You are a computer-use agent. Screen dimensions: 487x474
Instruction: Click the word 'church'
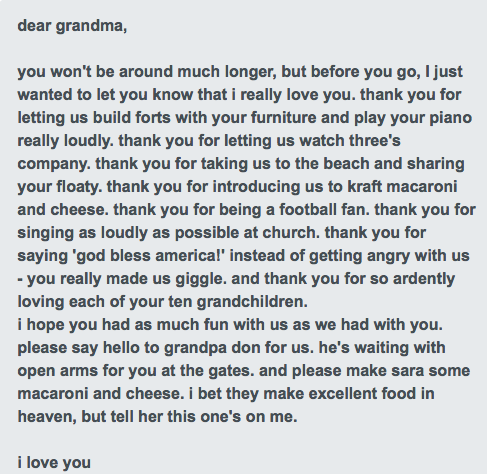coord(289,233)
